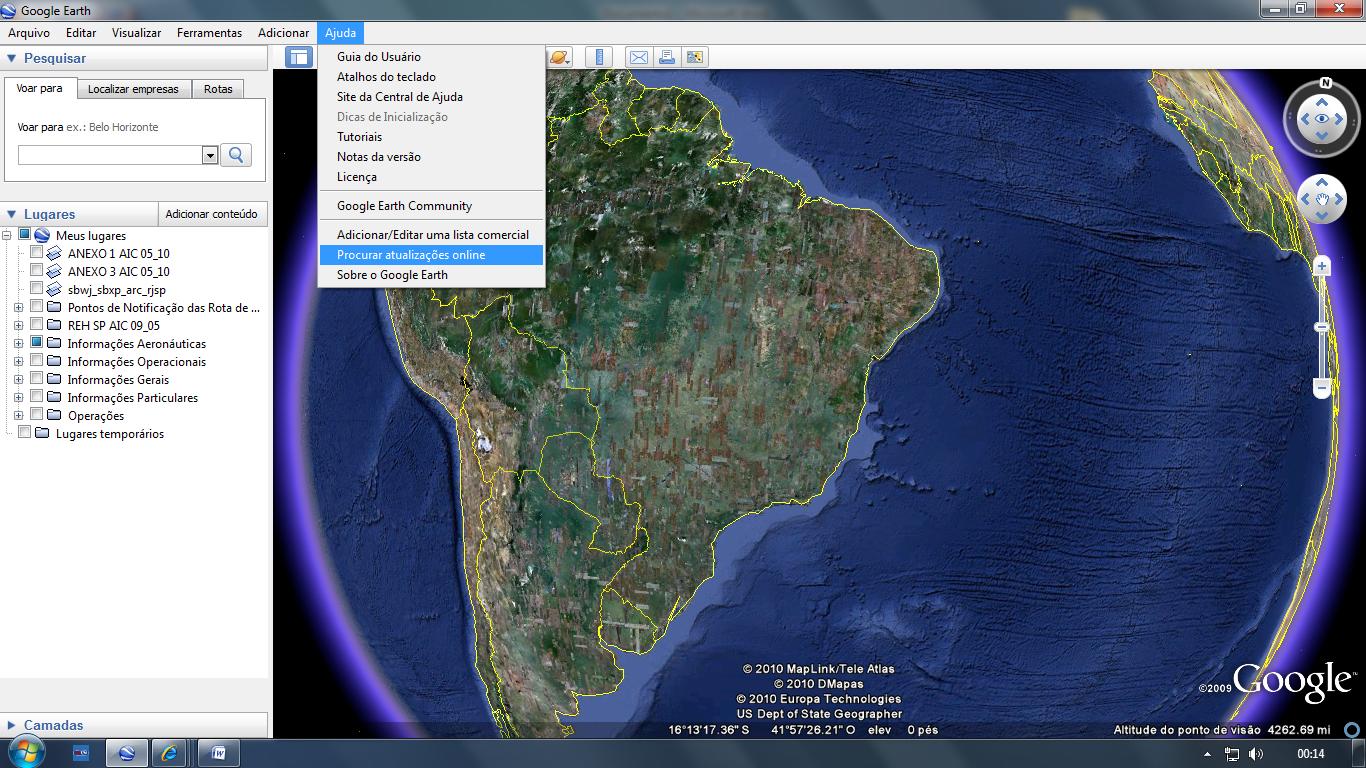Click the magnifier search button
This screenshot has width=1366, height=768.
point(236,155)
